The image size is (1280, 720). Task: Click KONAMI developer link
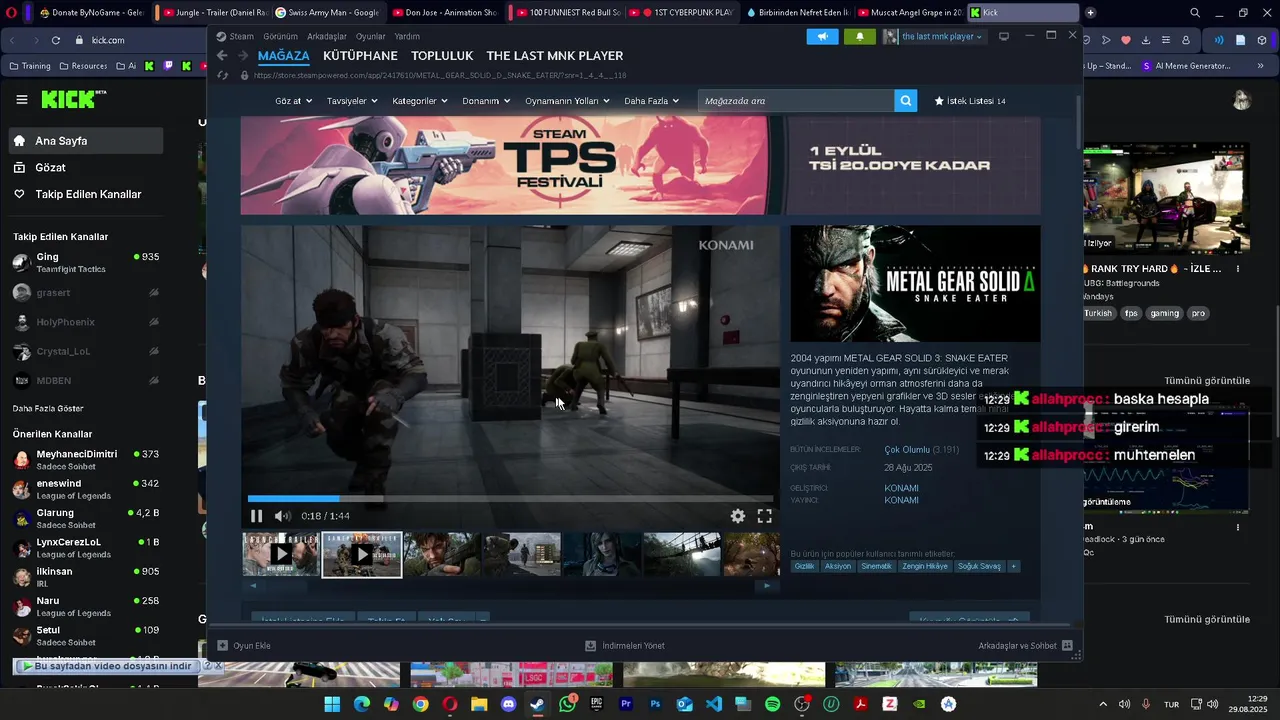pos(901,488)
